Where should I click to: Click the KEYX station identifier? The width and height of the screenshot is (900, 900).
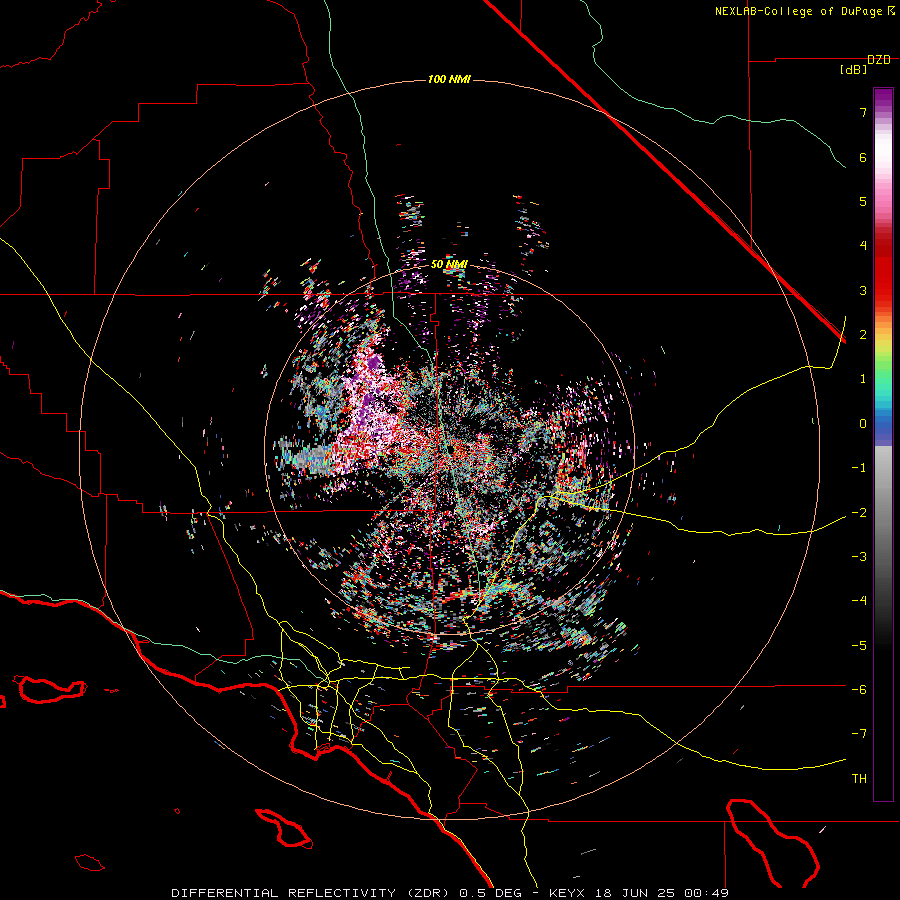[x=568, y=893]
